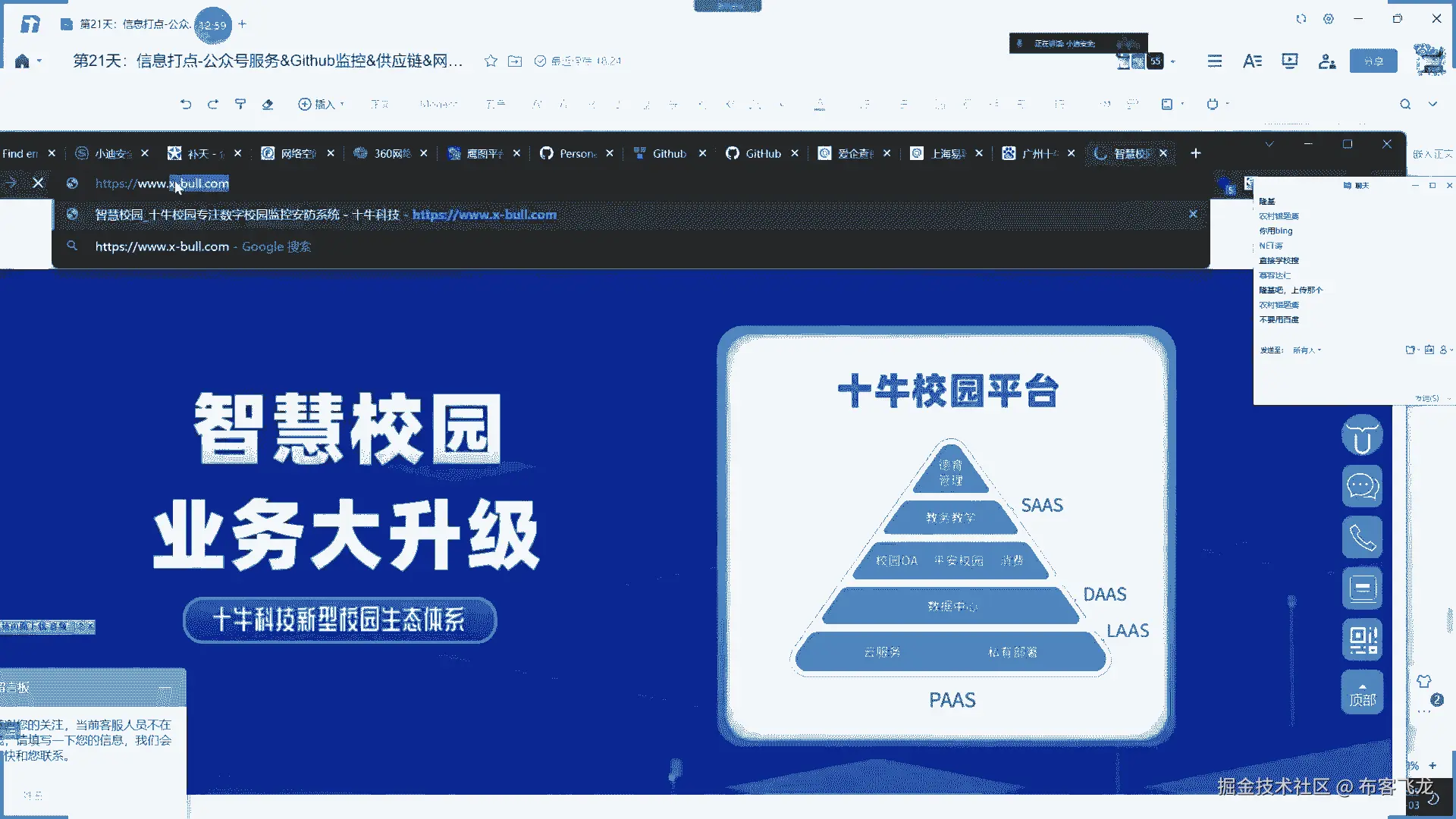Click the browser address bar URL
The image size is (1456, 819).
[162, 184]
